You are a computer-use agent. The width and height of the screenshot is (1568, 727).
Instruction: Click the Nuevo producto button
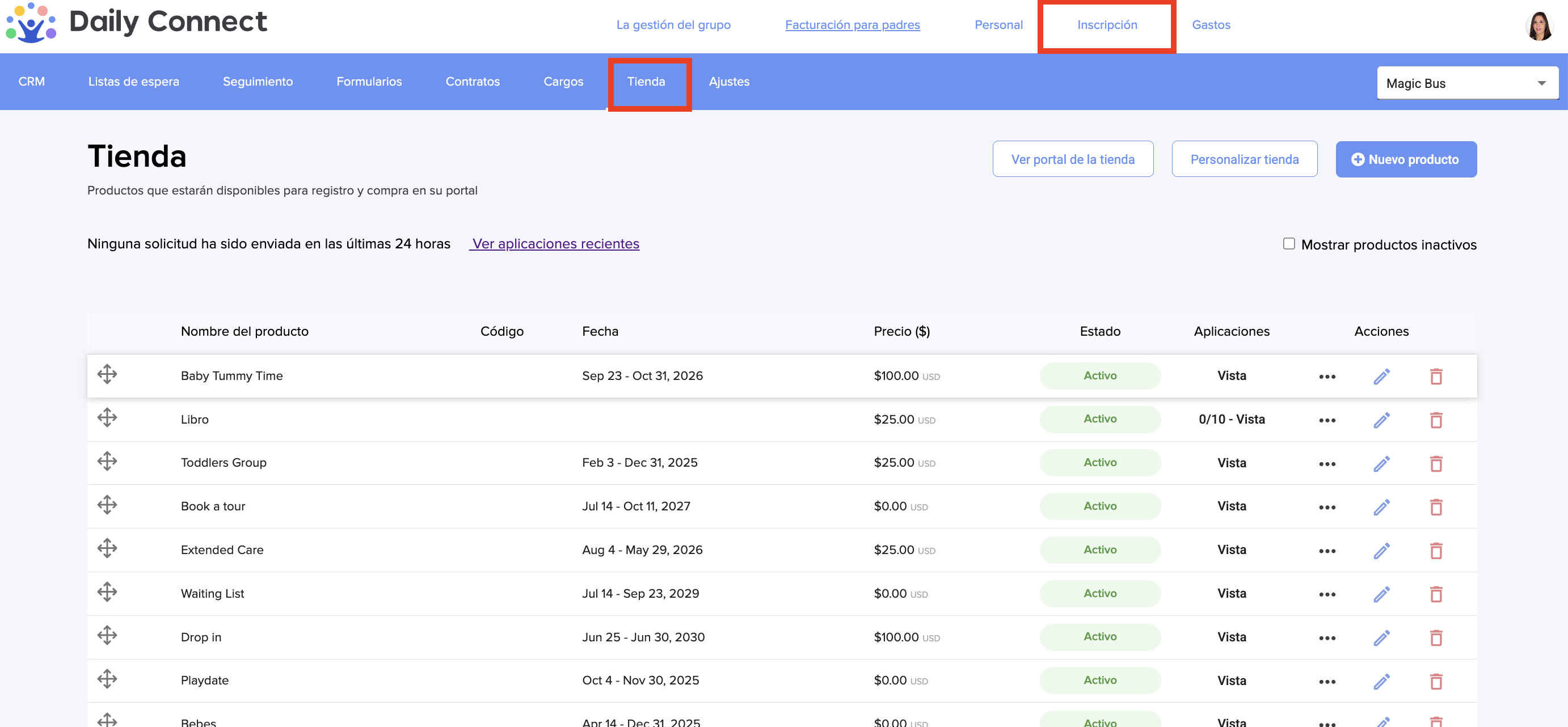(1406, 159)
